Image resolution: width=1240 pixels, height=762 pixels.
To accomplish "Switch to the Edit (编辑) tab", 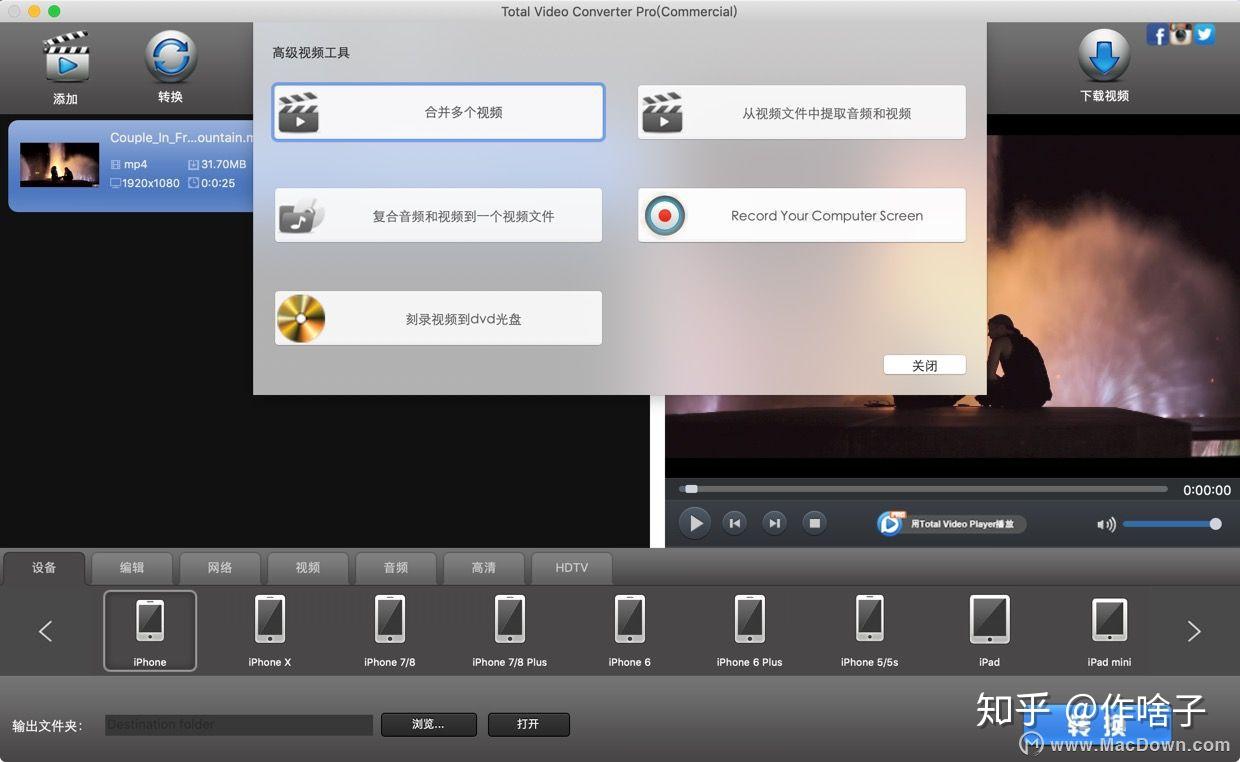I will pos(132,568).
